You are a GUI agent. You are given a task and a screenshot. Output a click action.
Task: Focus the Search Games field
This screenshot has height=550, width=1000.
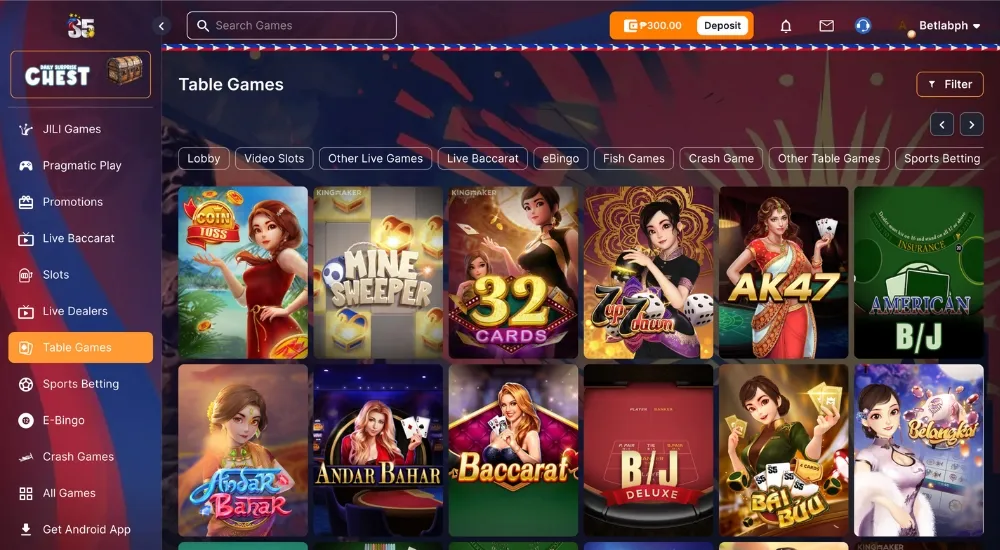291,26
